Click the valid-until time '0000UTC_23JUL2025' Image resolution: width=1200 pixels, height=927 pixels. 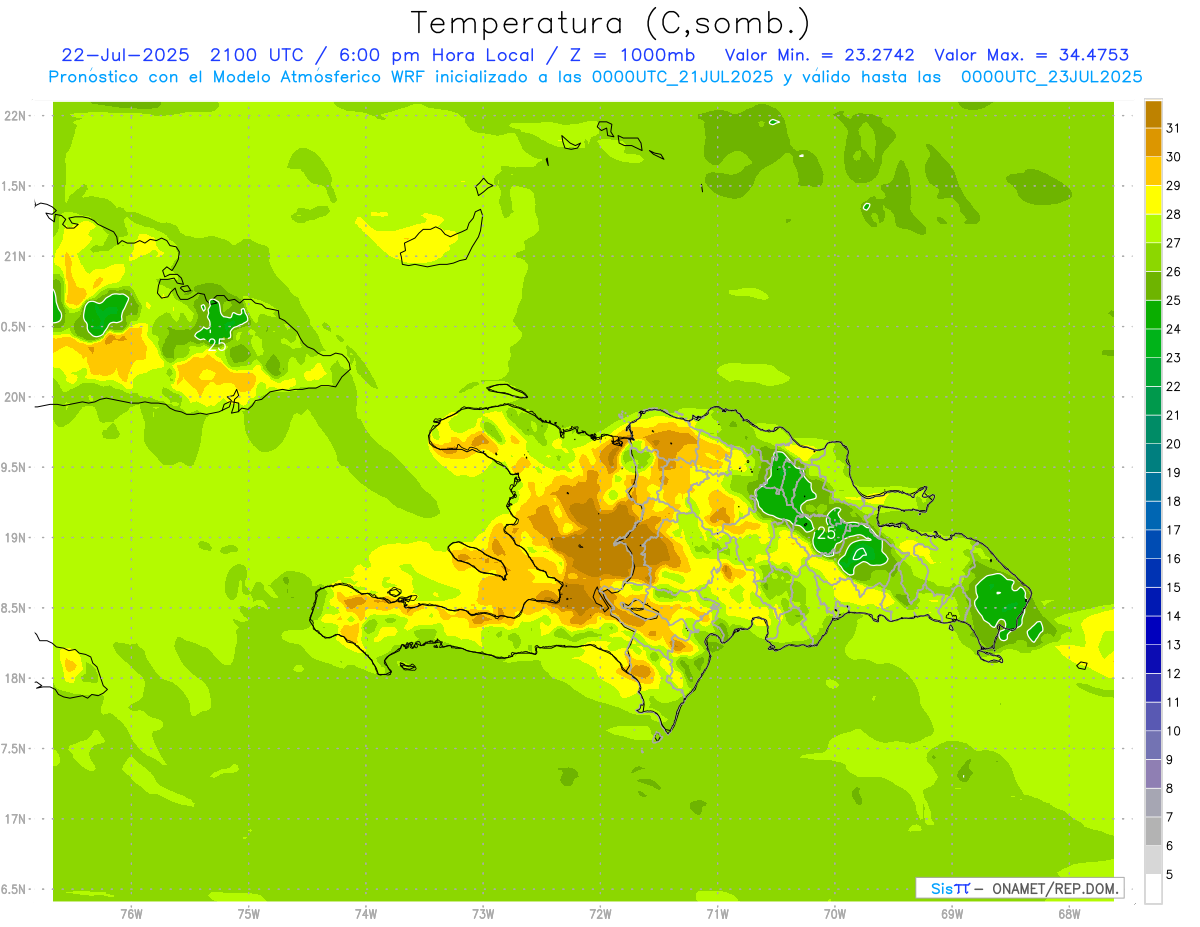coord(1052,77)
